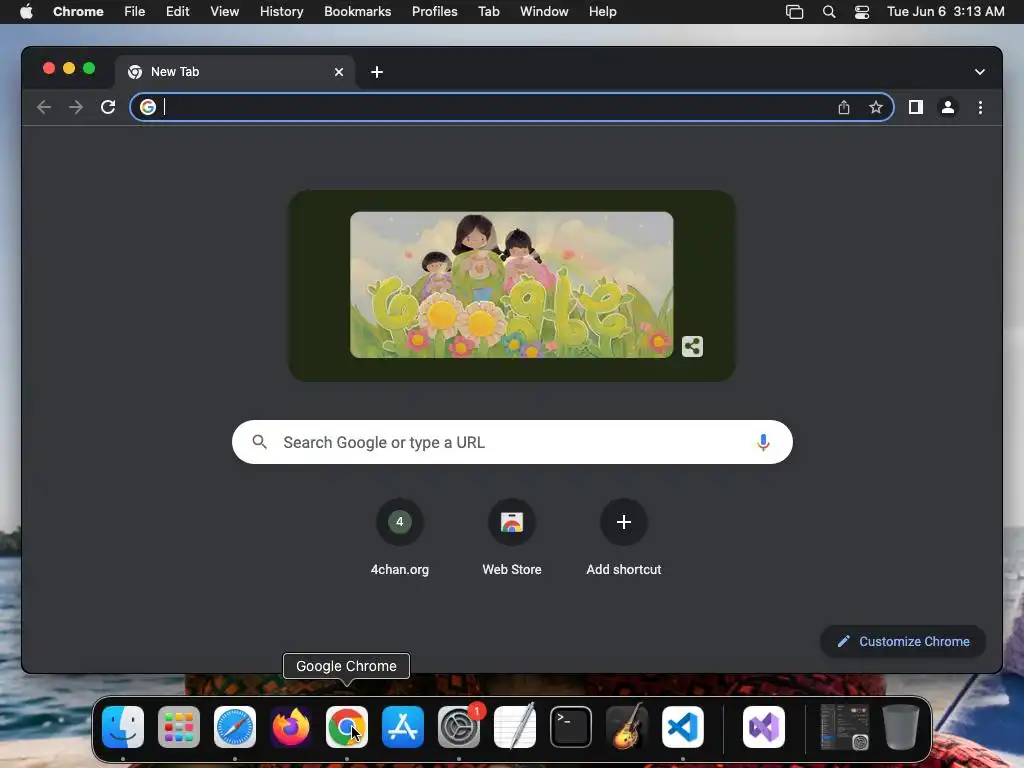Bookmark this tab with the star icon

pos(876,107)
